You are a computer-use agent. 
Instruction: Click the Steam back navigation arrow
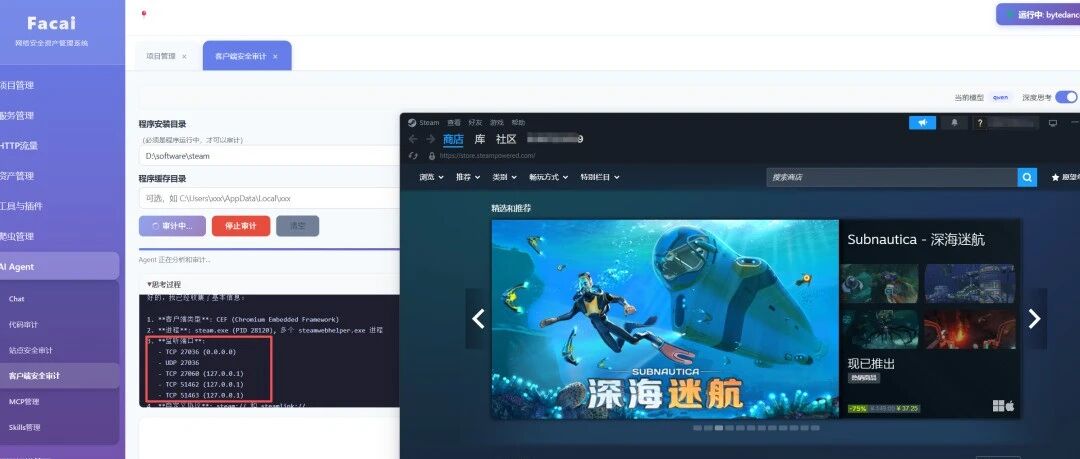coord(413,139)
